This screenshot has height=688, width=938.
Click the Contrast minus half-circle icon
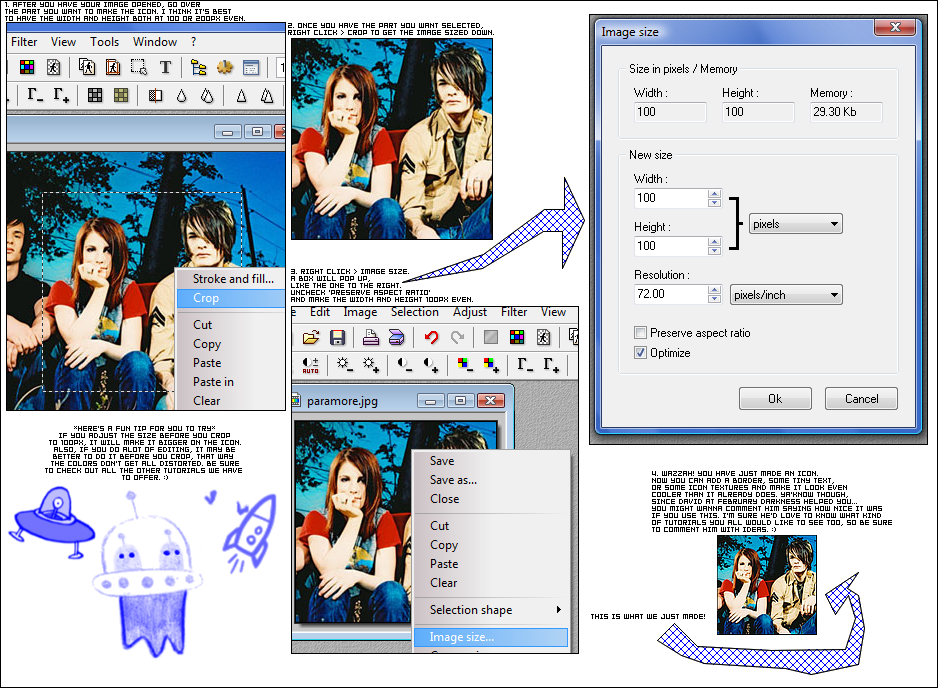pos(404,364)
